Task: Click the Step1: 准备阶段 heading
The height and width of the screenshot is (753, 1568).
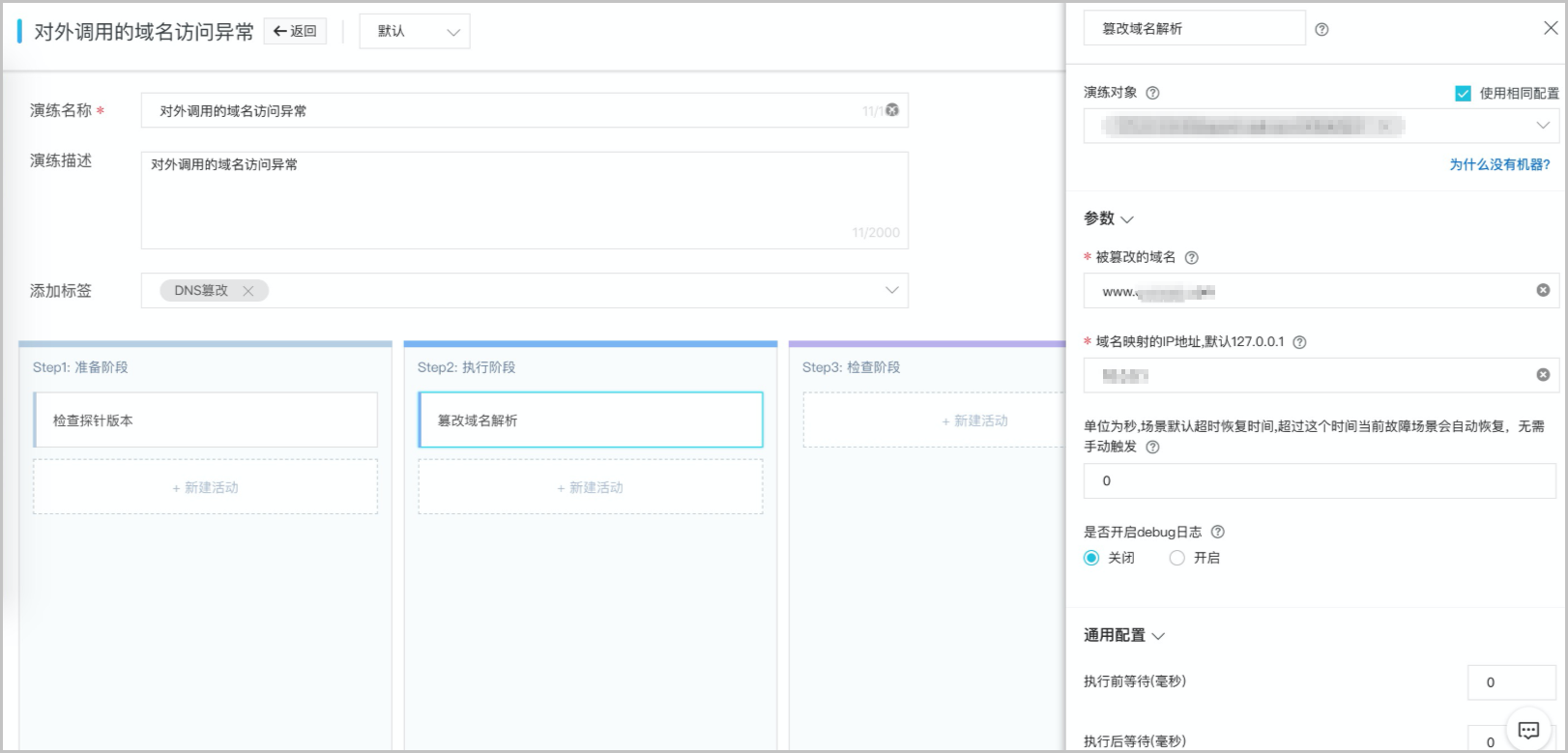Action: click(80, 367)
